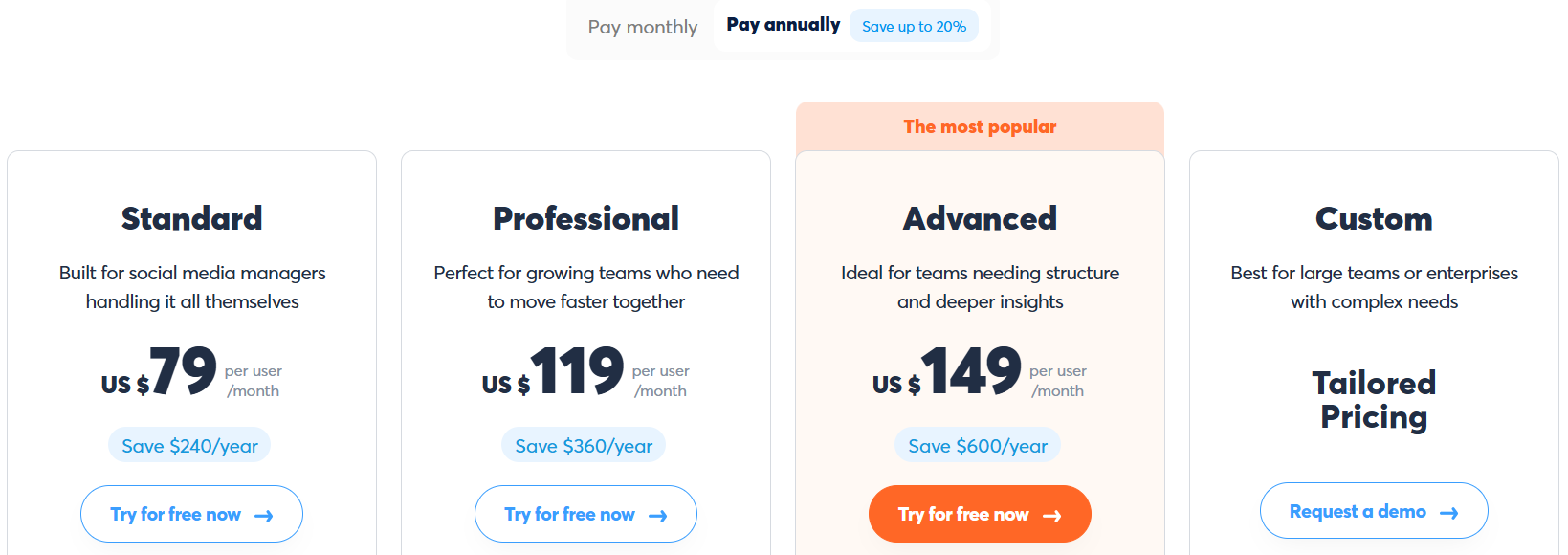Screen dimensions: 1568x555
Task: Click the Save $600/year badge
Action: pos(978,446)
